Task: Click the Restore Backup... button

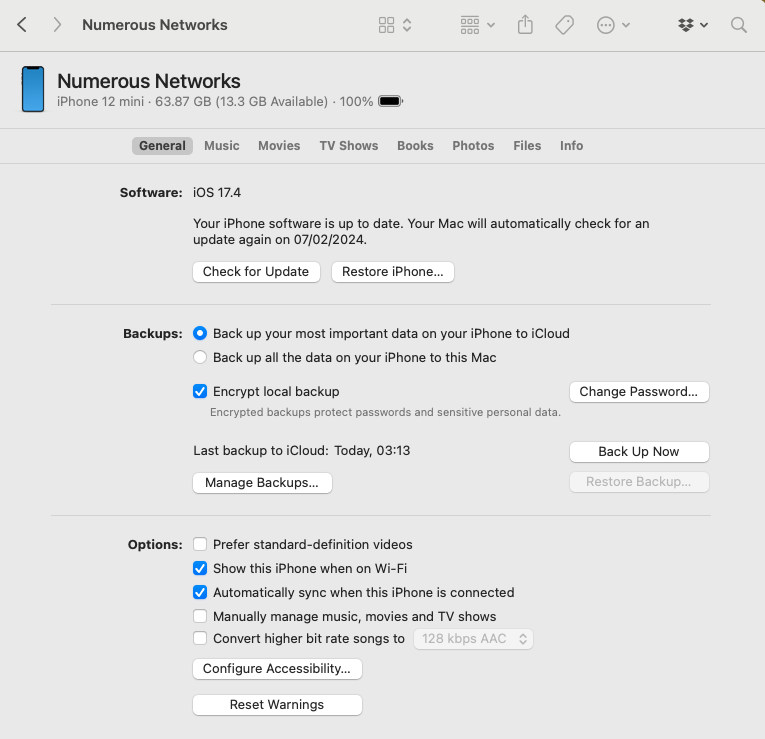Action: pyautogui.click(x=639, y=482)
